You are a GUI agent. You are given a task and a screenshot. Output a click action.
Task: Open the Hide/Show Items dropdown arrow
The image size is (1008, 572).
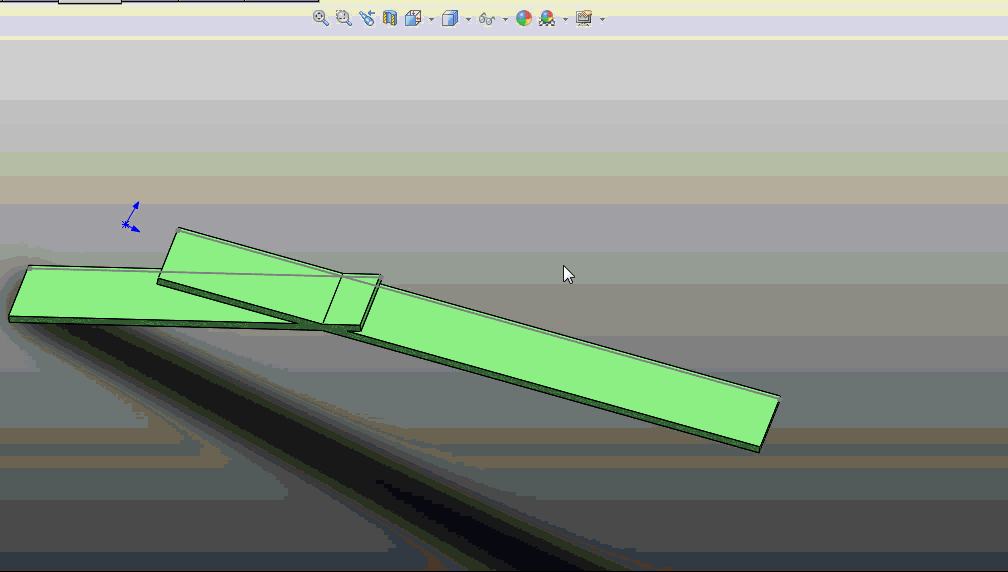coord(505,19)
